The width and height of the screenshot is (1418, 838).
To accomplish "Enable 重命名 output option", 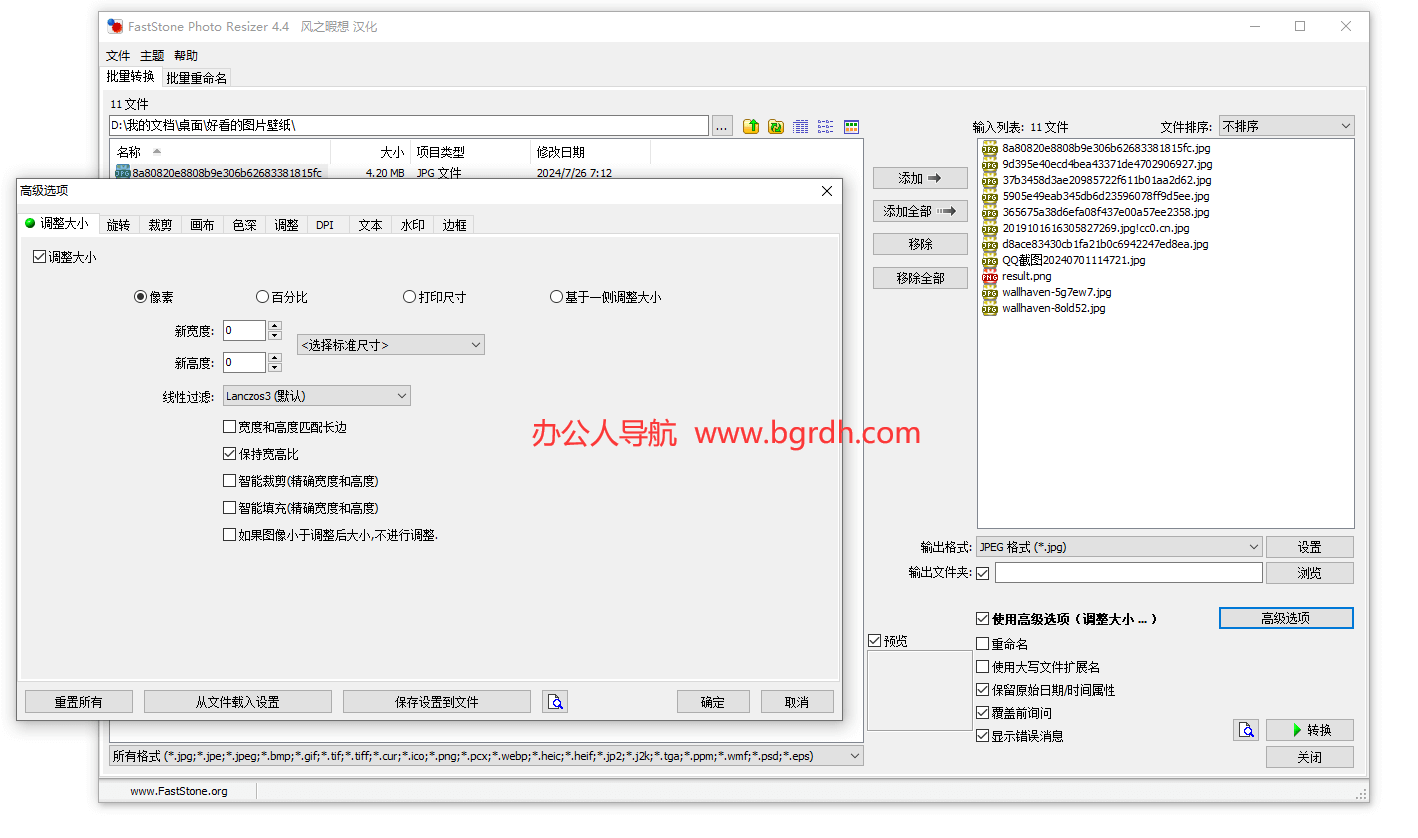I will click(x=982, y=643).
